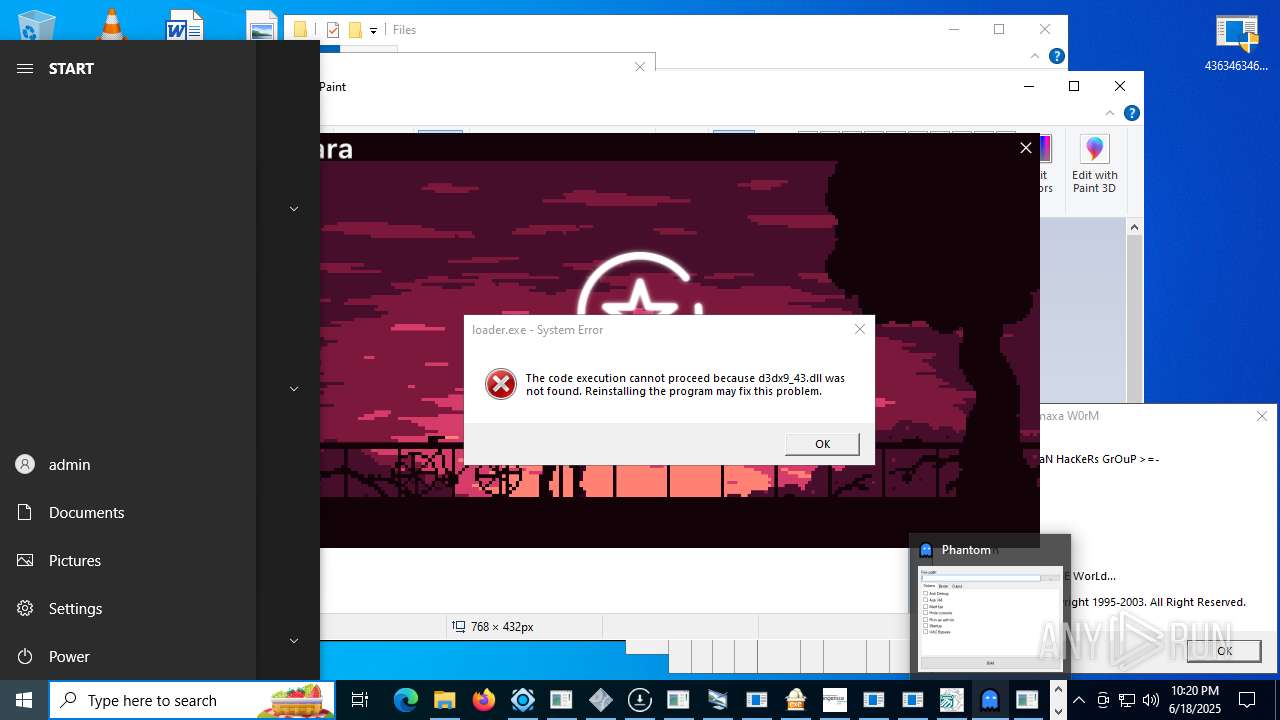Click the Phantom window preview thumbnail
The height and width of the screenshot is (720, 1280).
tap(990, 618)
